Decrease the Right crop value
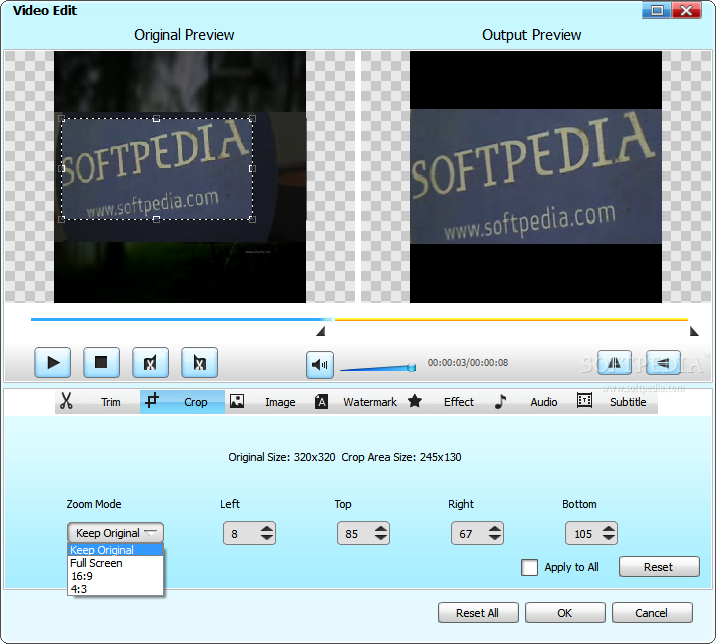This screenshot has width=716, height=644. [495, 538]
